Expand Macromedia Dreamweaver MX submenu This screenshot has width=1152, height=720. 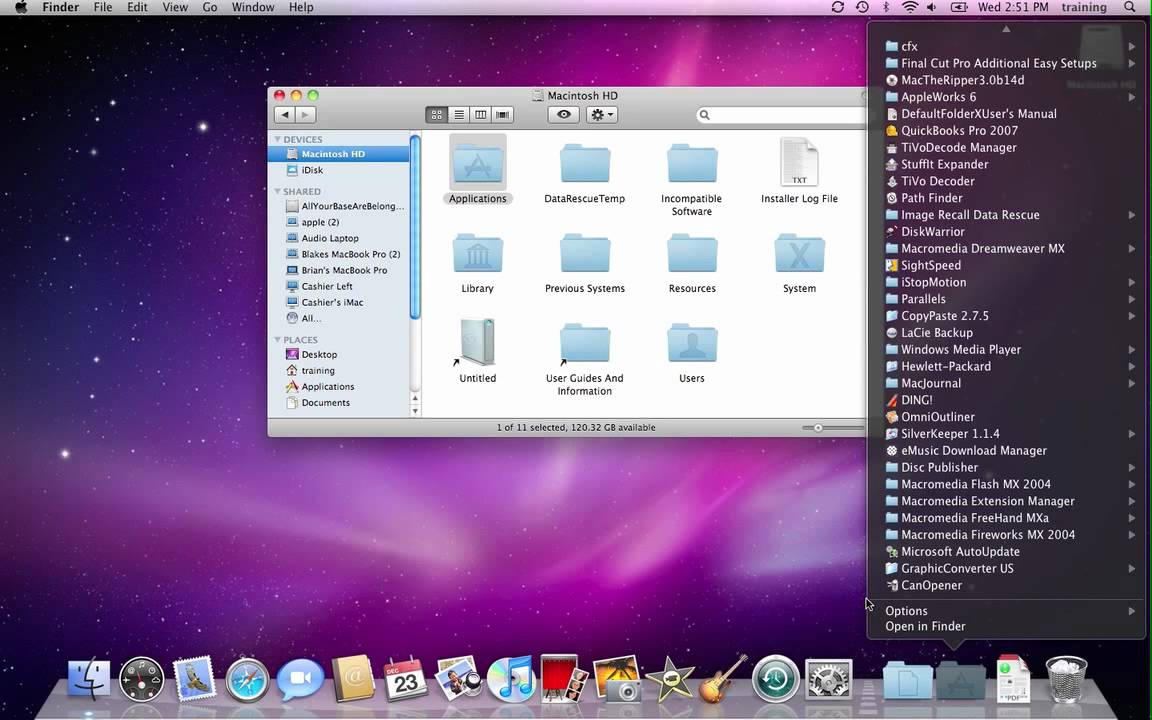[1132, 248]
